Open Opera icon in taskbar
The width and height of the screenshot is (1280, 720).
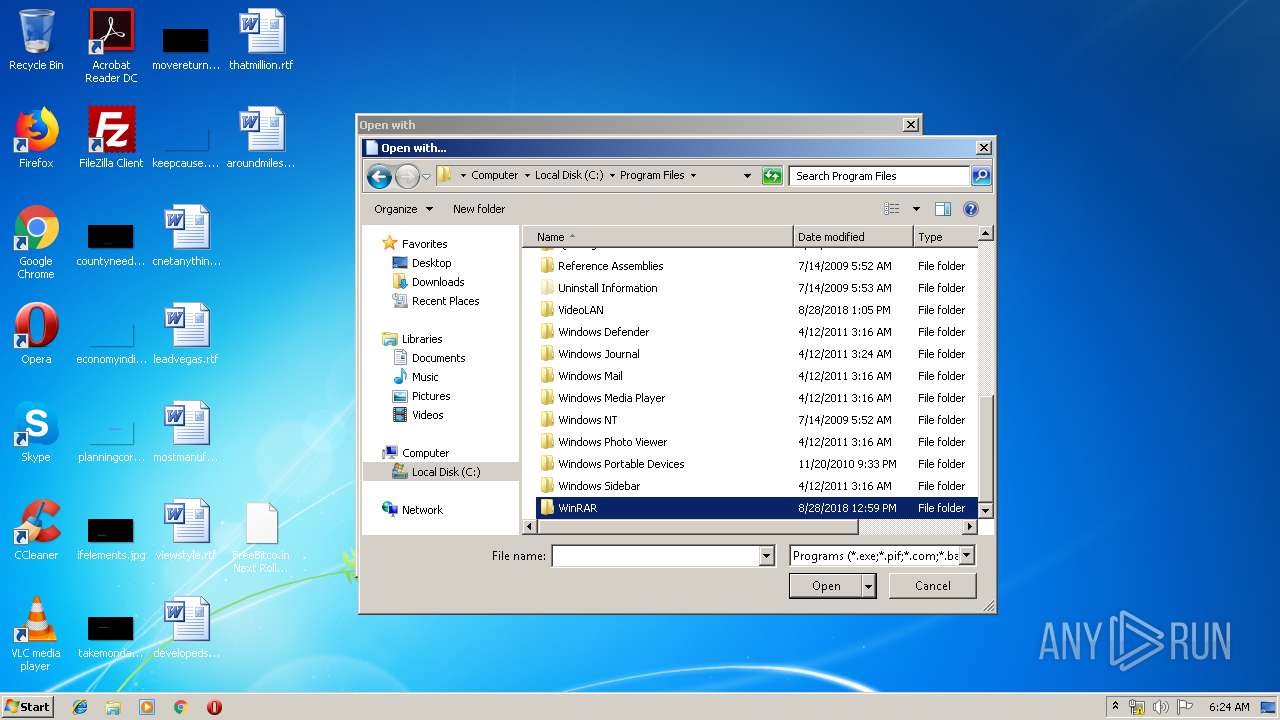[x=214, y=707]
